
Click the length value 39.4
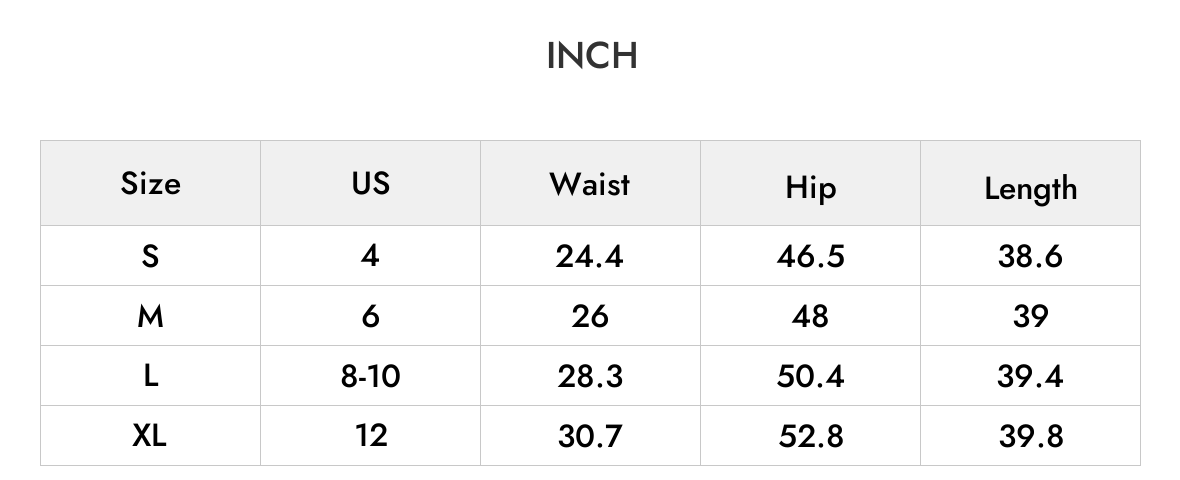(1030, 376)
